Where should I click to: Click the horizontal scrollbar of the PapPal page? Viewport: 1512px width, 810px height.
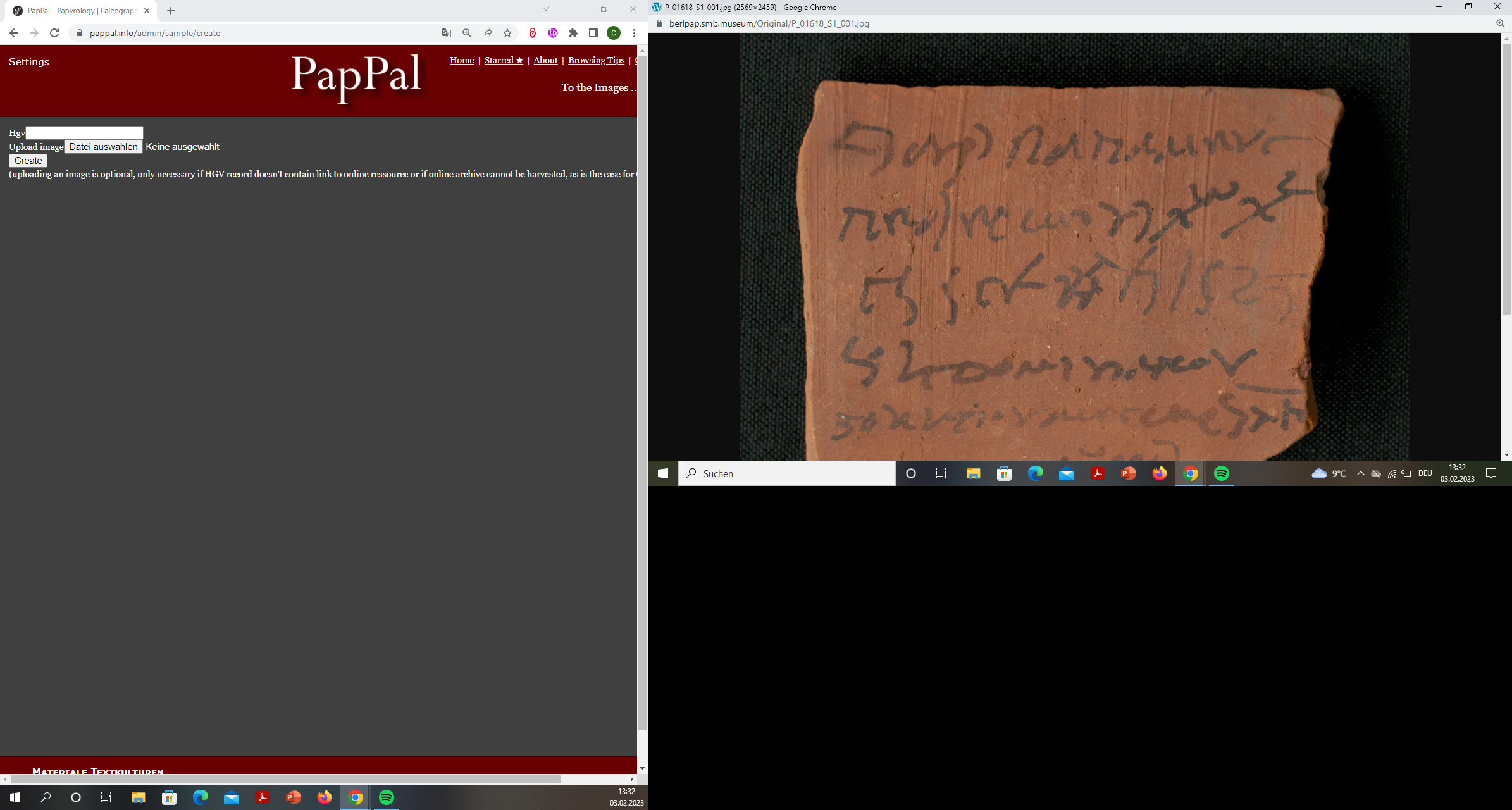pos(285,779)
